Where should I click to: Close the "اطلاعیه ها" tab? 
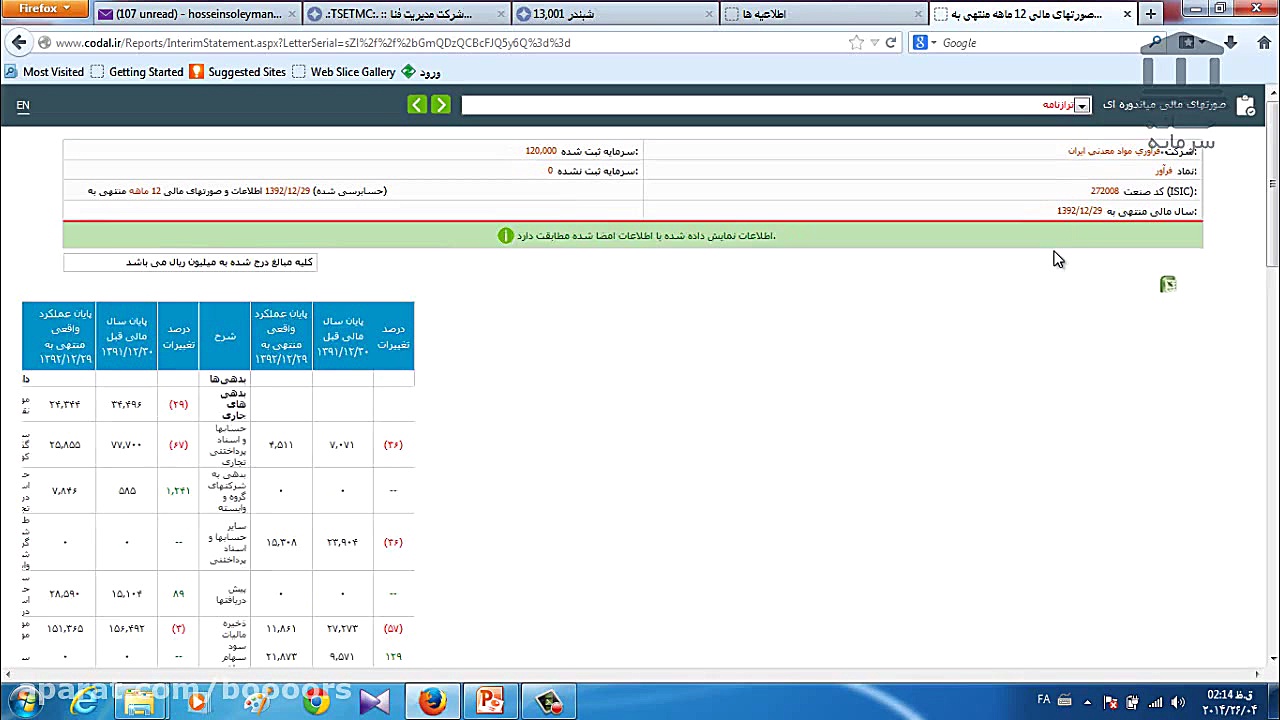(920, 14)
